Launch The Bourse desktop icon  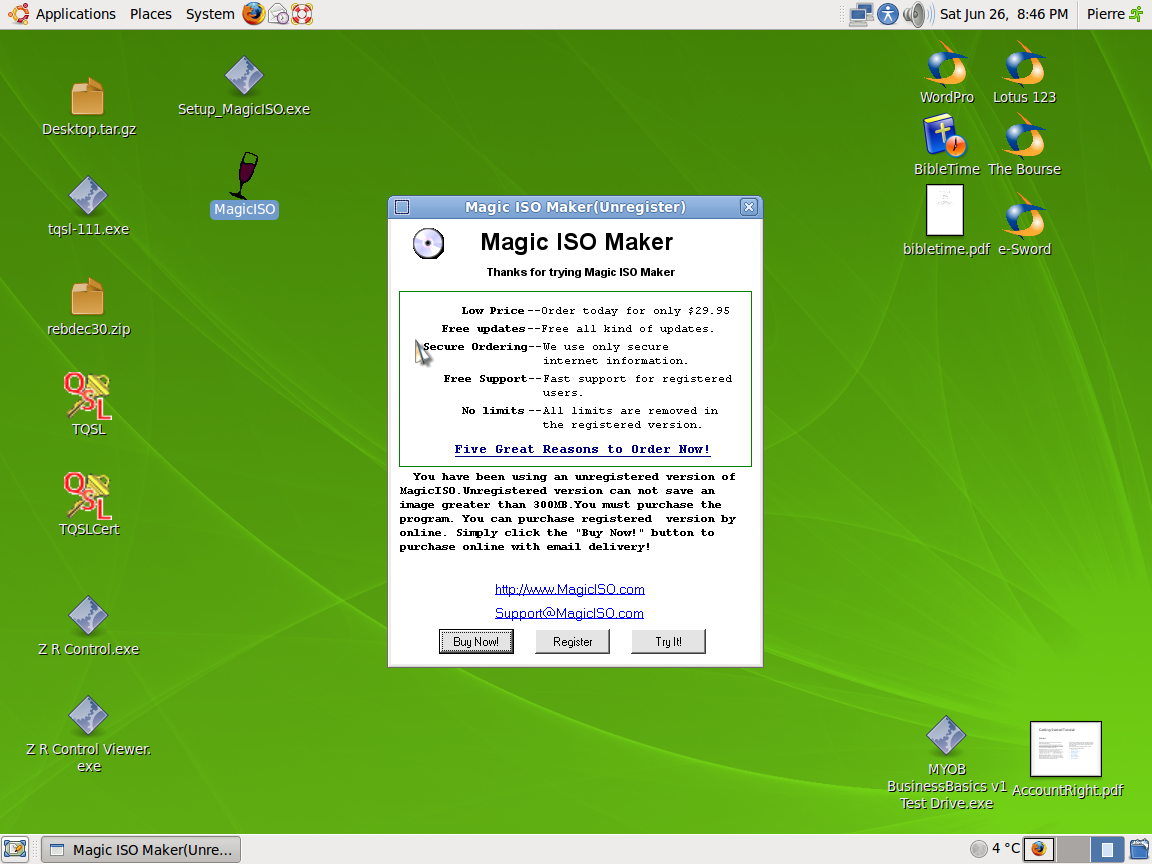(1023, 140)
